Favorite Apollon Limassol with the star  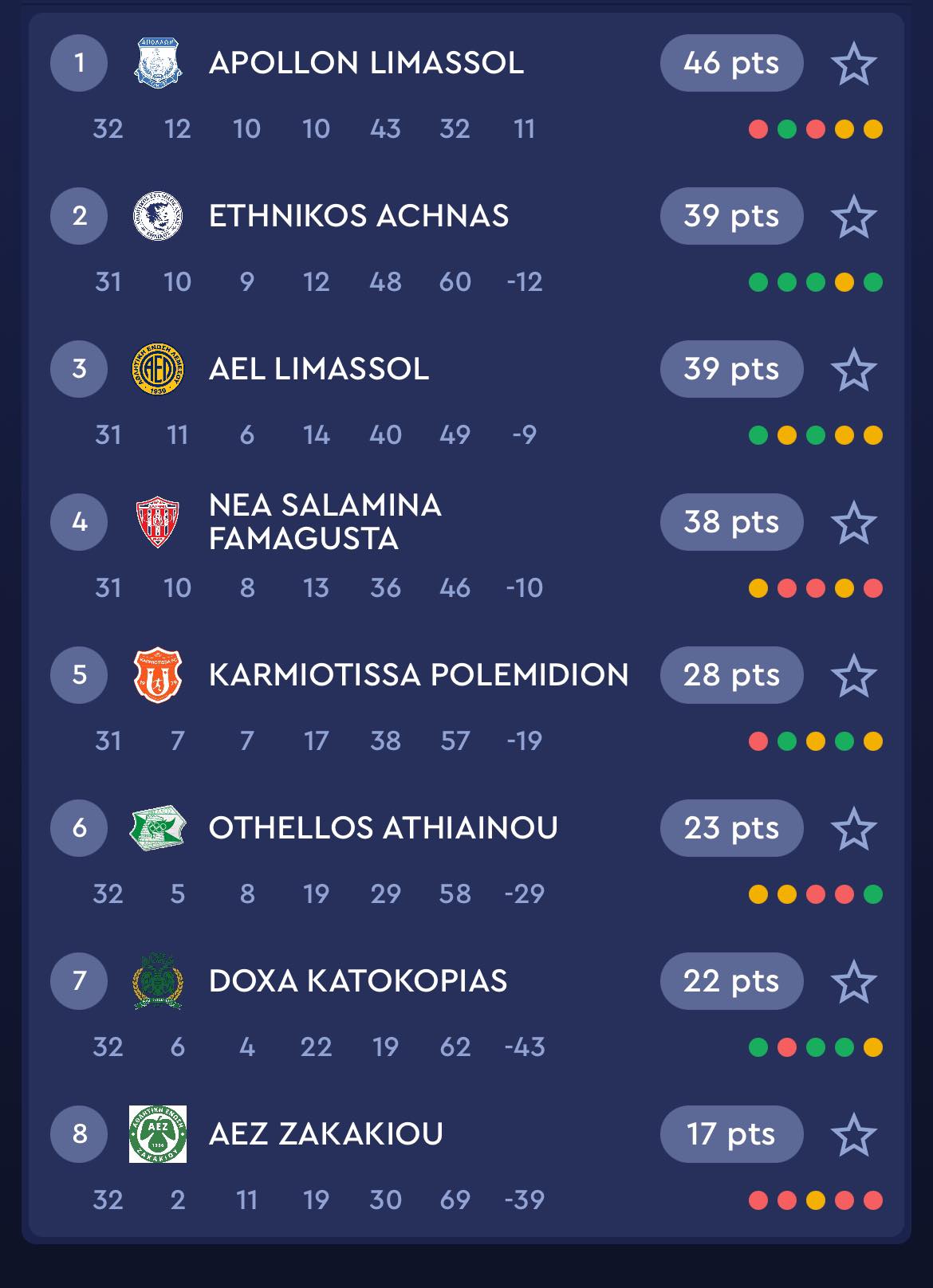[x=853, y=64]
